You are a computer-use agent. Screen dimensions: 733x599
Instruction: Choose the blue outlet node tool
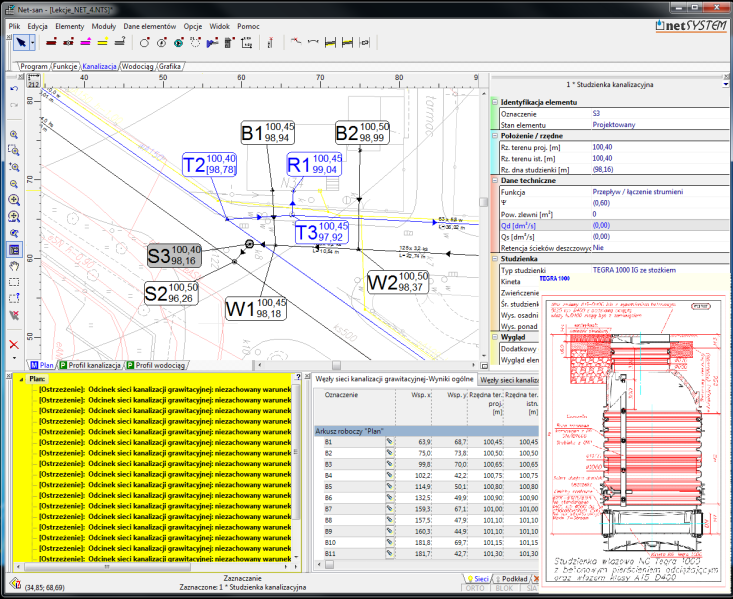[212, 43]
